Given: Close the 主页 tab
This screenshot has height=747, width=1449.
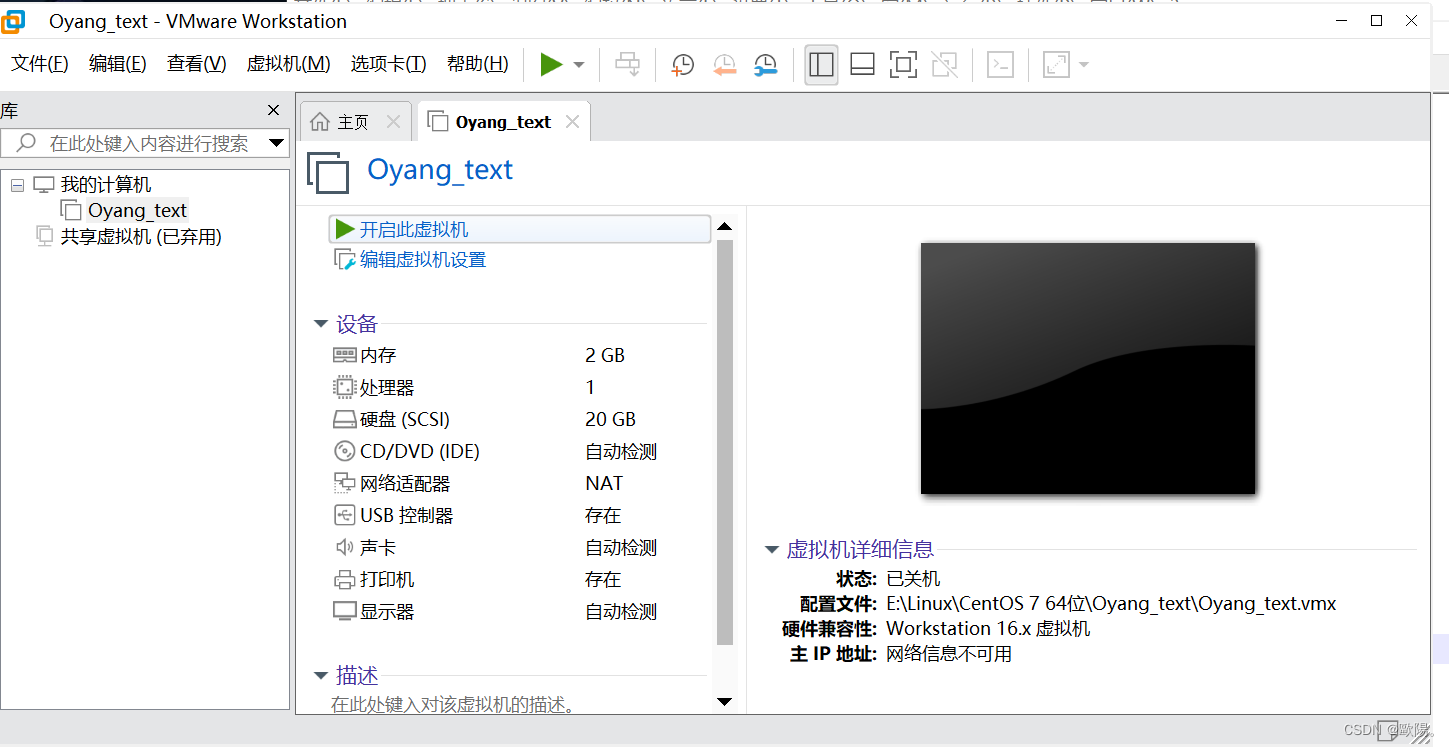Looking at the screenshot, I should pyautogui.click(x=394, y=122).
